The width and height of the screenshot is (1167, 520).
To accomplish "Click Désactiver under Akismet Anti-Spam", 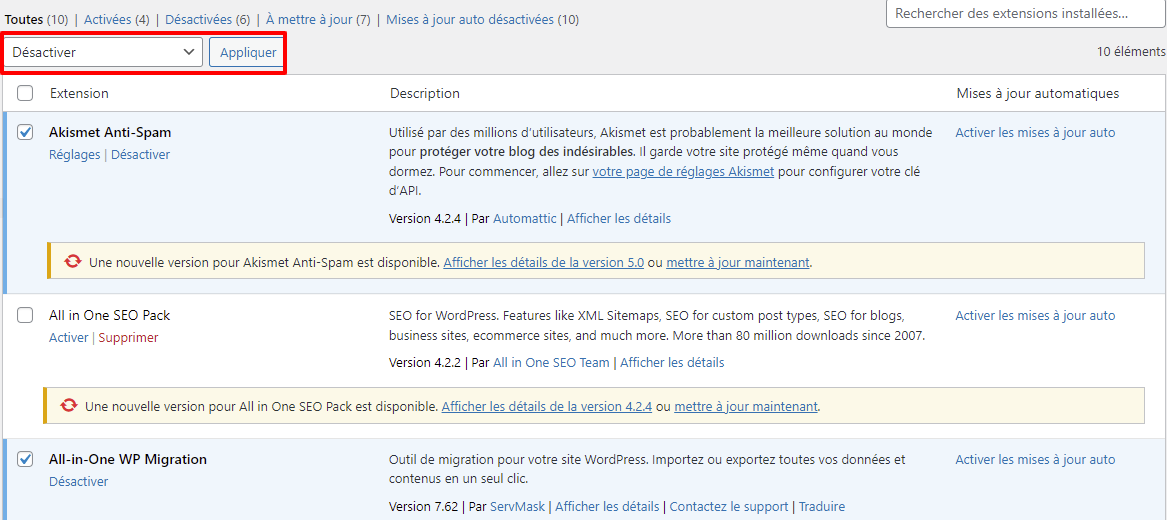I will pos(140,155).
